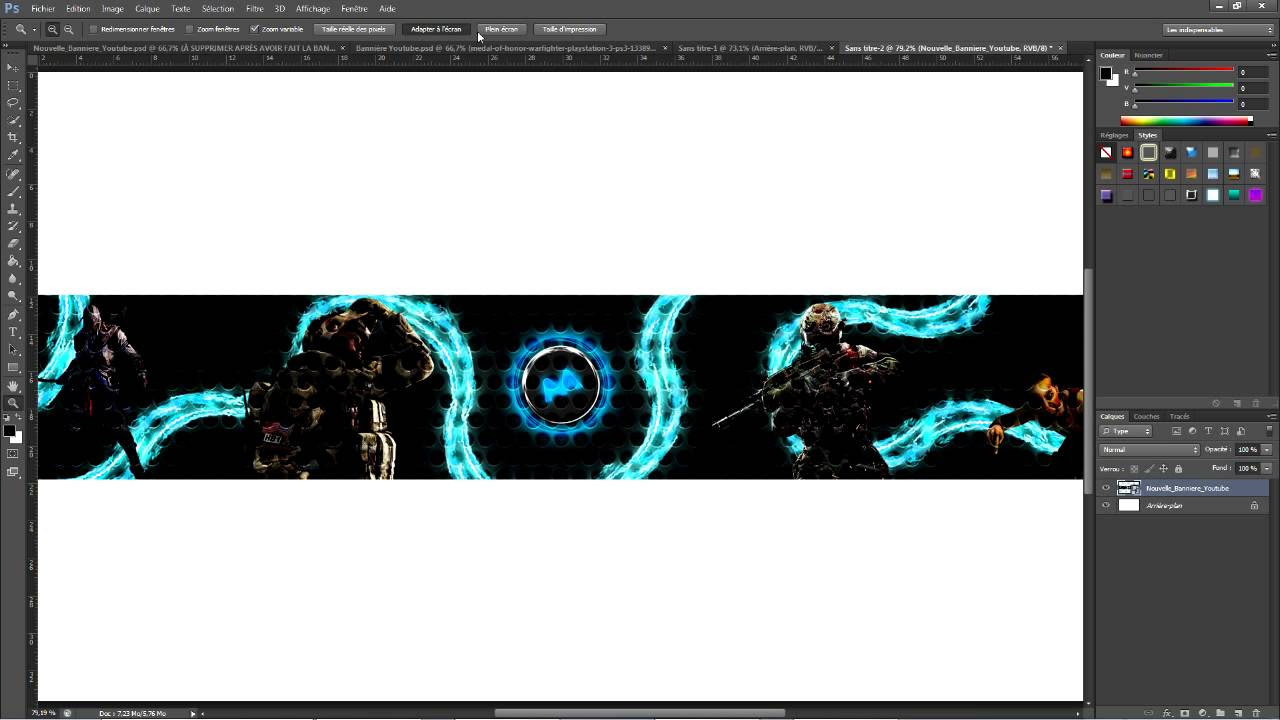Open the workspace switcher dropdown
The image size is (1280, 720).
[x=1219, y=29]
